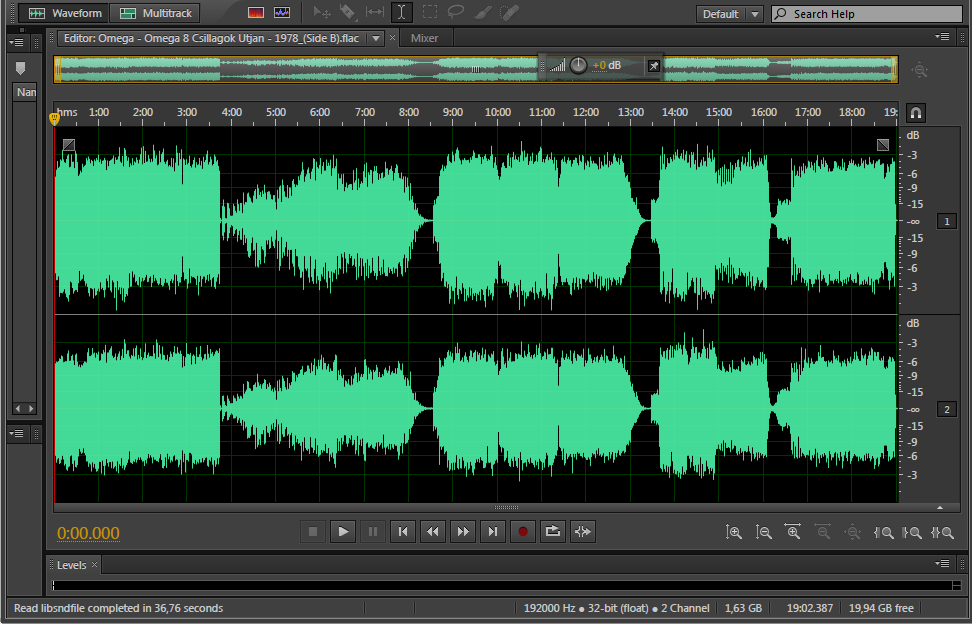972x624 pixels.
Task: Open the Default workspace dropdown
Action: [x=729, y=14]
